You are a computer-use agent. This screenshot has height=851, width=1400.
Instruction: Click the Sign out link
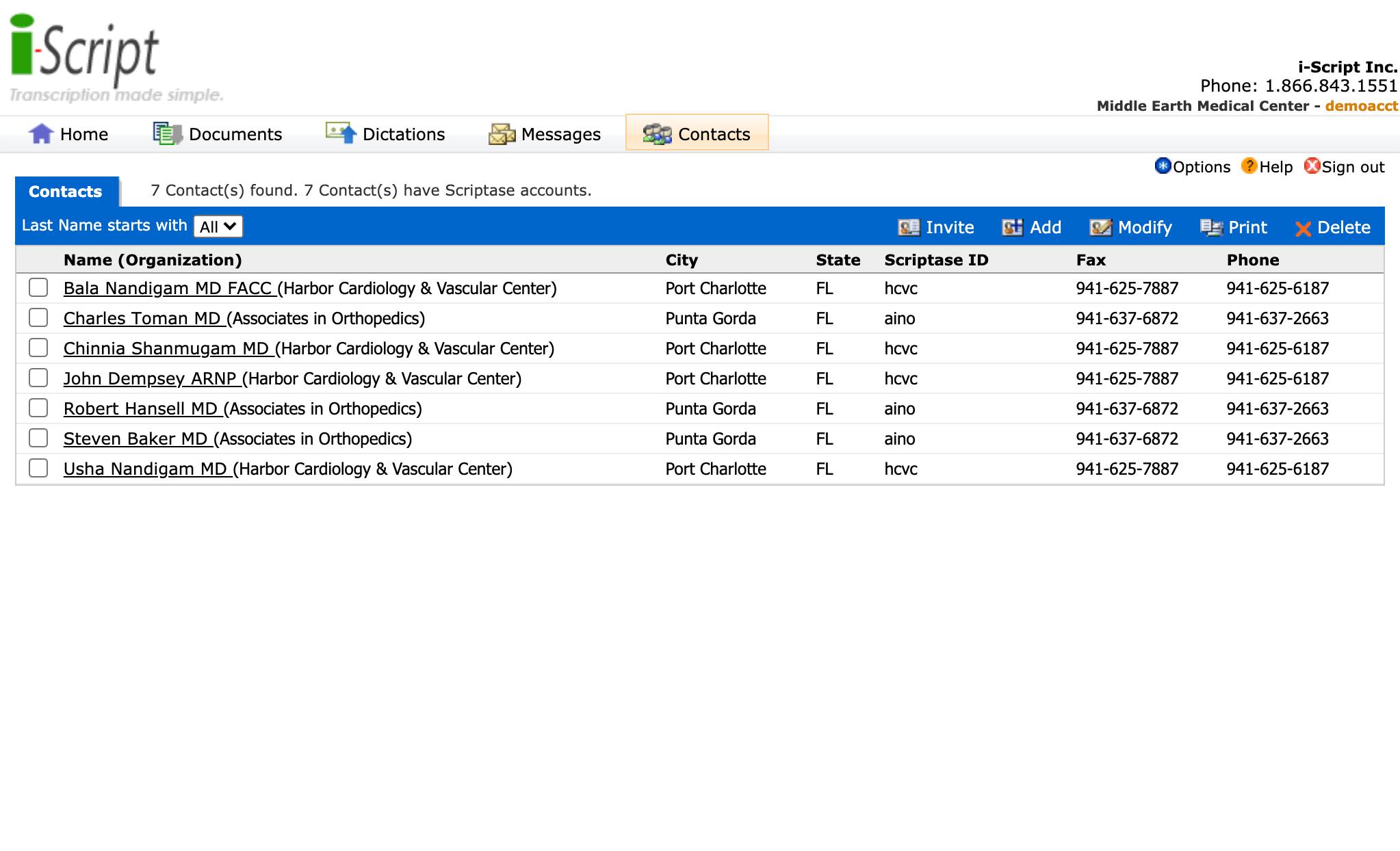click(x=1352, y=167)
